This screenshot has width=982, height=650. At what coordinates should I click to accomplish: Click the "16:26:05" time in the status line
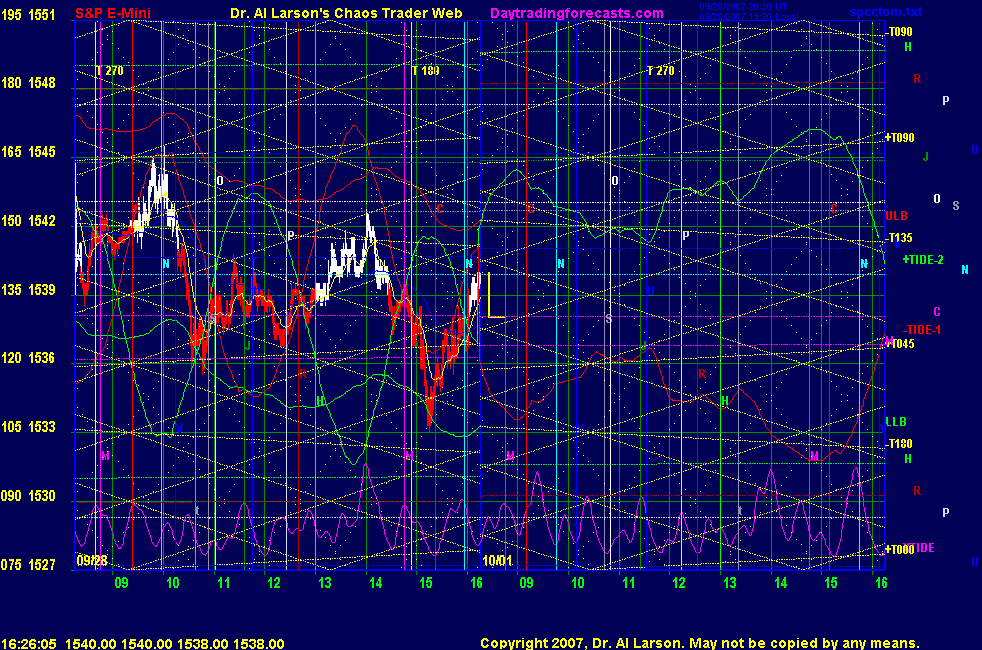coord(29,644)
